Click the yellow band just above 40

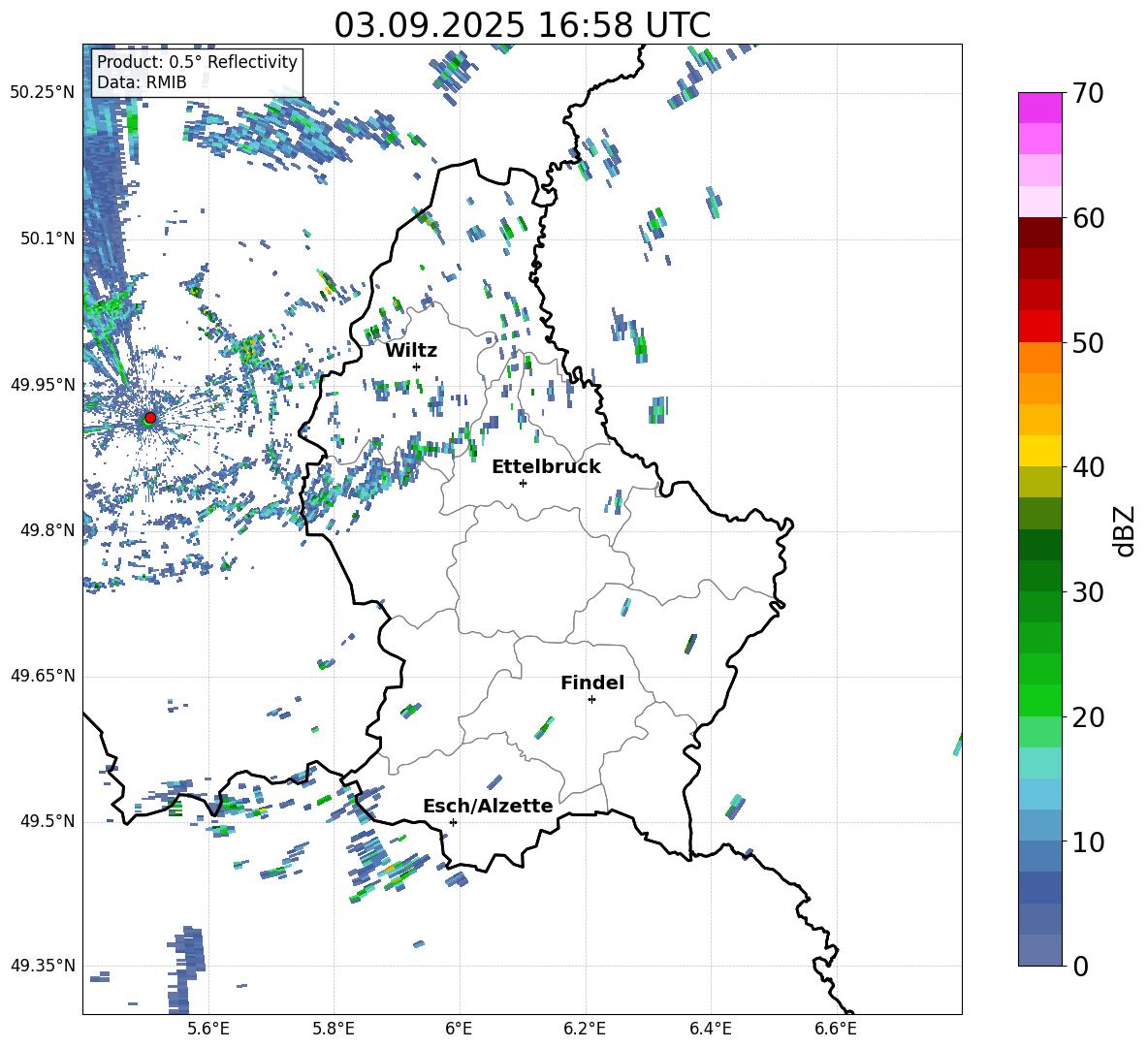point(1040,451)
